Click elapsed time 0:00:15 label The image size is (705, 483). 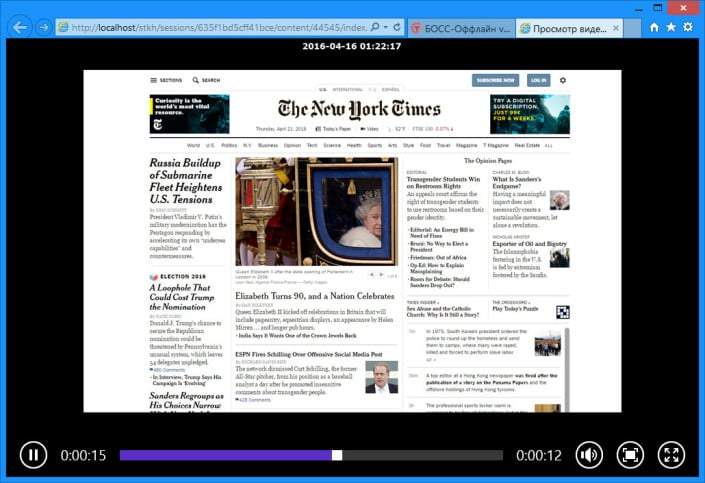click(x=83, y=456)
